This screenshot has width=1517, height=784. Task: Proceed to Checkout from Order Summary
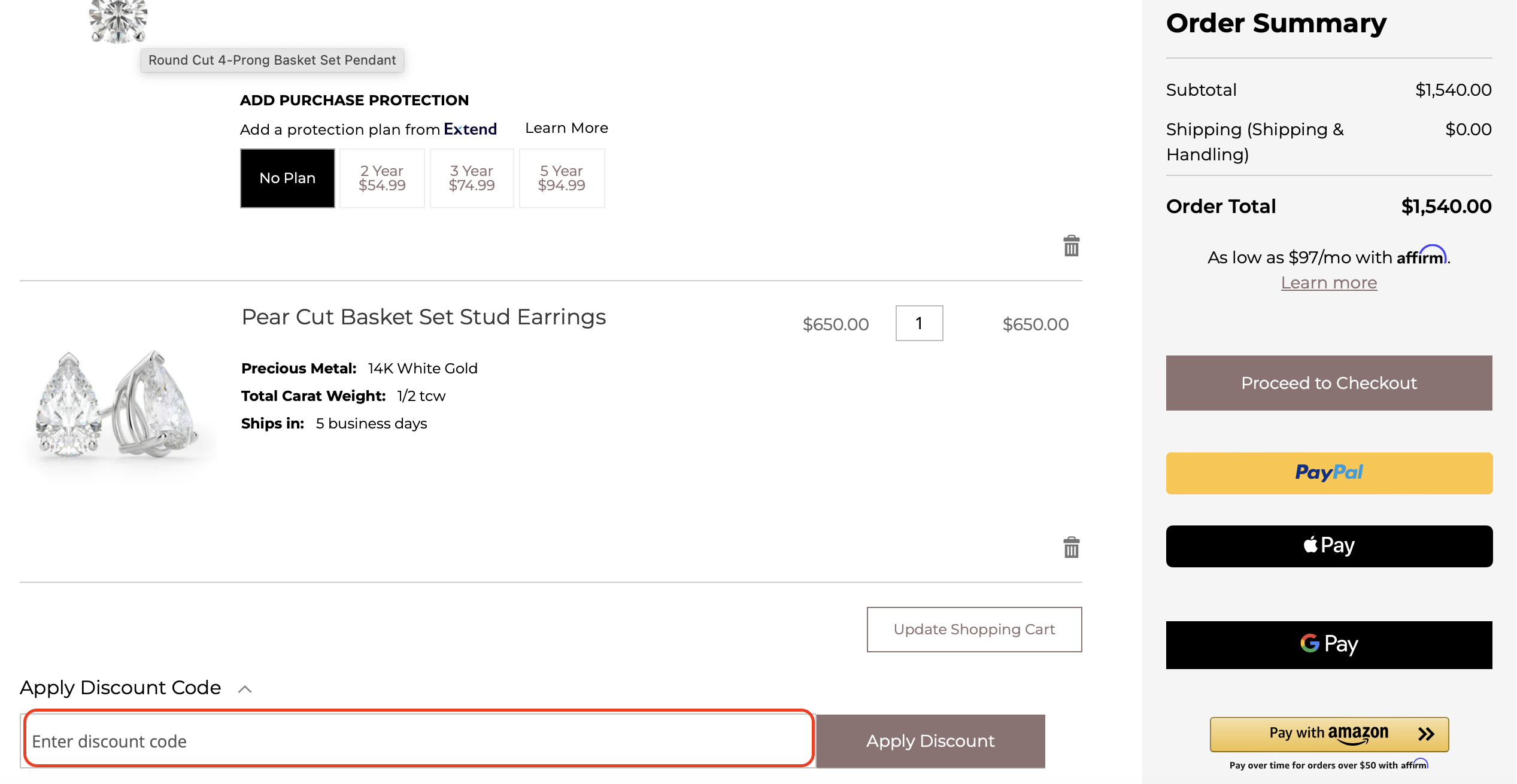(1328, 382)
